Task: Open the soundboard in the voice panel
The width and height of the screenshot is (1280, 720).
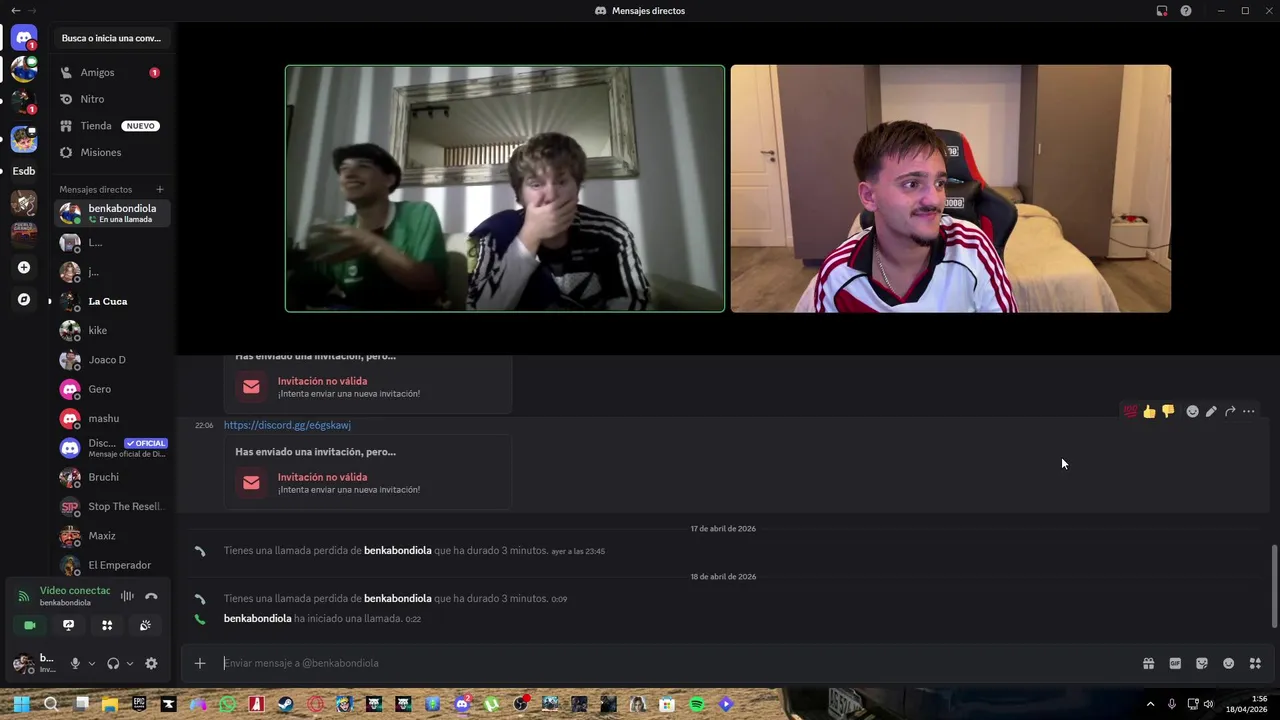Action: (x=145, y=625)
